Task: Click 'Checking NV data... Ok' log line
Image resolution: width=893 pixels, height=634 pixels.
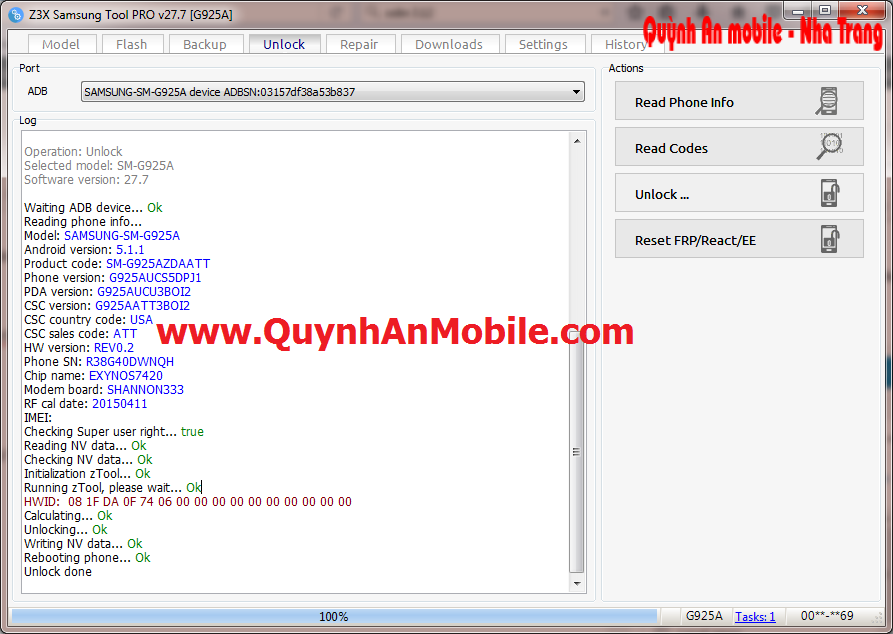Action: tap(88, 460)
